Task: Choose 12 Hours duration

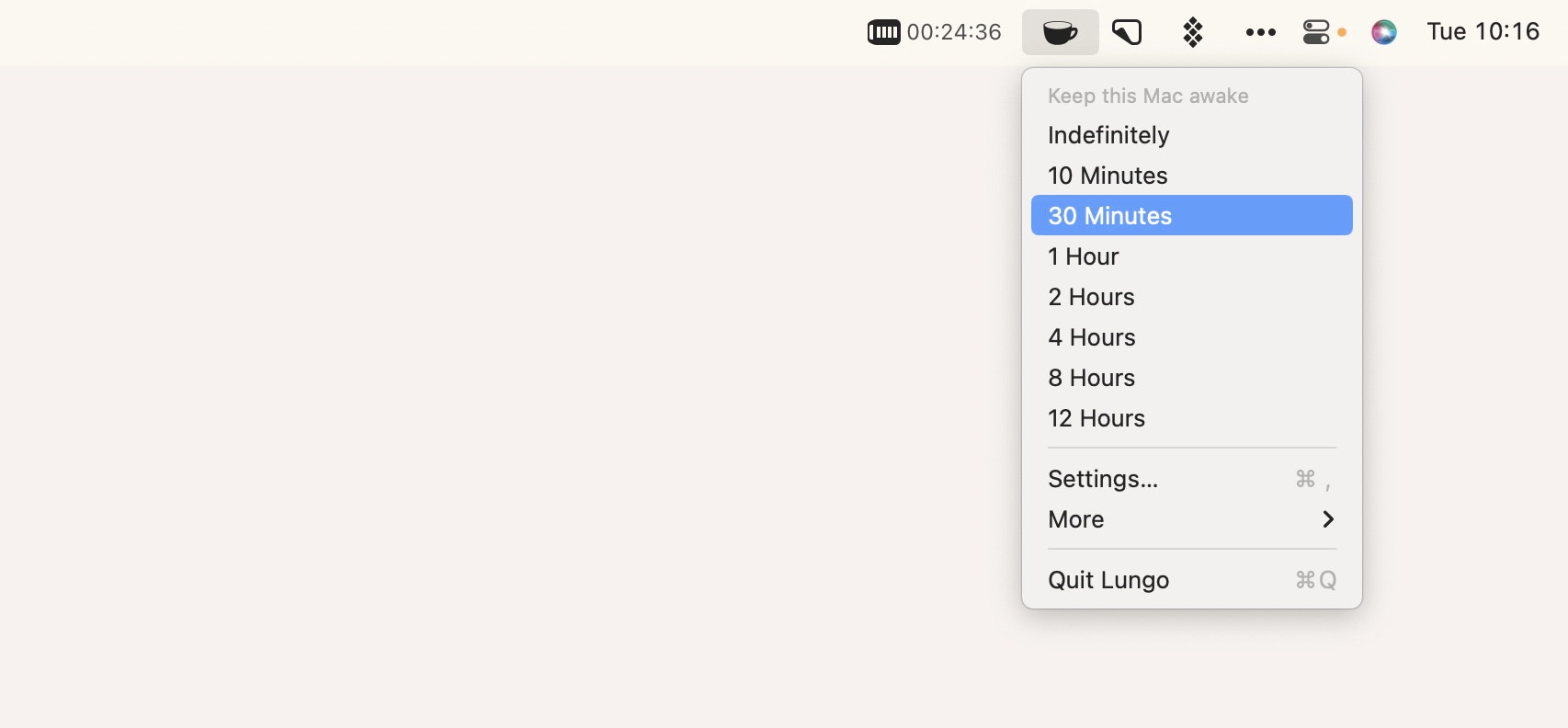Action: coord(1192,418)
